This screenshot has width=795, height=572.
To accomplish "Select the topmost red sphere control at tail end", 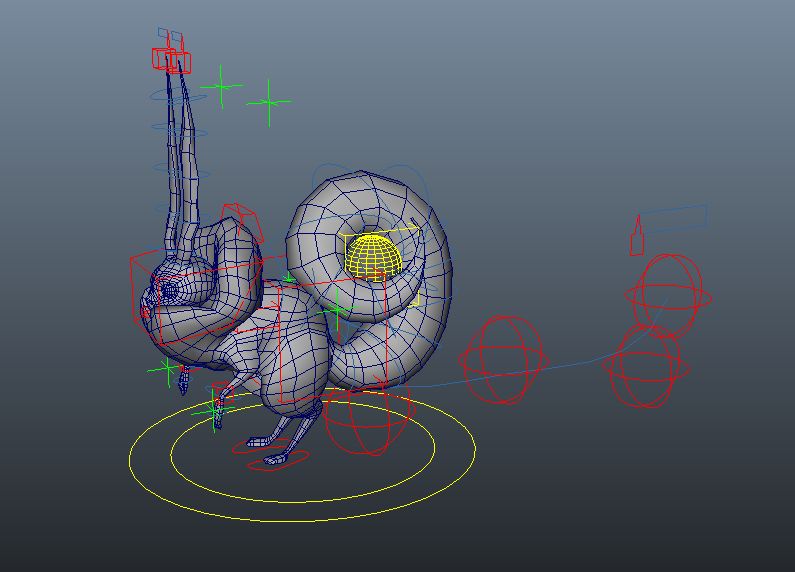I will point(668,296).
